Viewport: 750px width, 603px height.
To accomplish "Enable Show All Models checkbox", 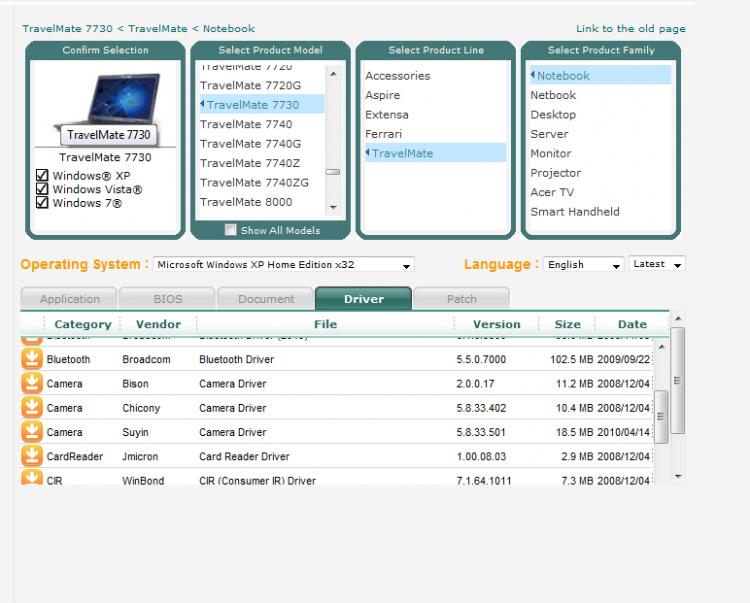I will point(231,230).
